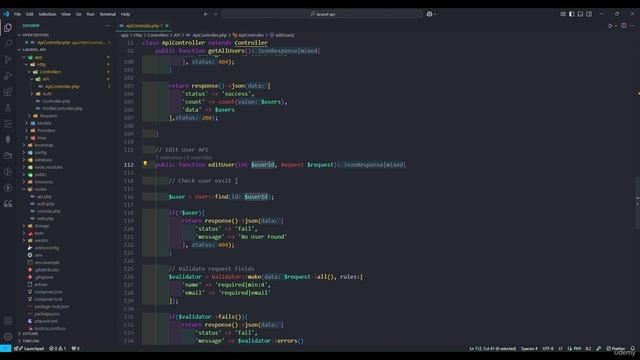Image resolution: width=640 pixels, height=360 pixels.
Task: Open the Search view in activity bar
Action: (x=8, y=43)
